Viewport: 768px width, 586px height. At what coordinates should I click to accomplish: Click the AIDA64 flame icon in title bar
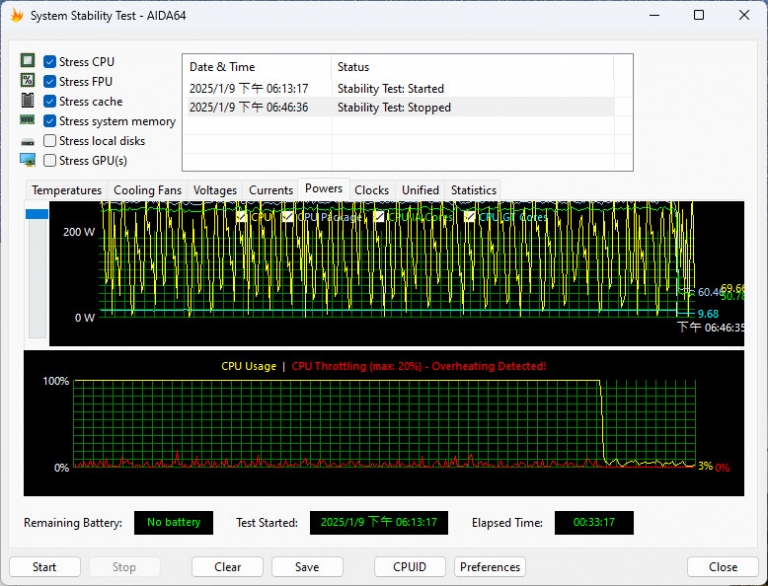coord(17,16)
